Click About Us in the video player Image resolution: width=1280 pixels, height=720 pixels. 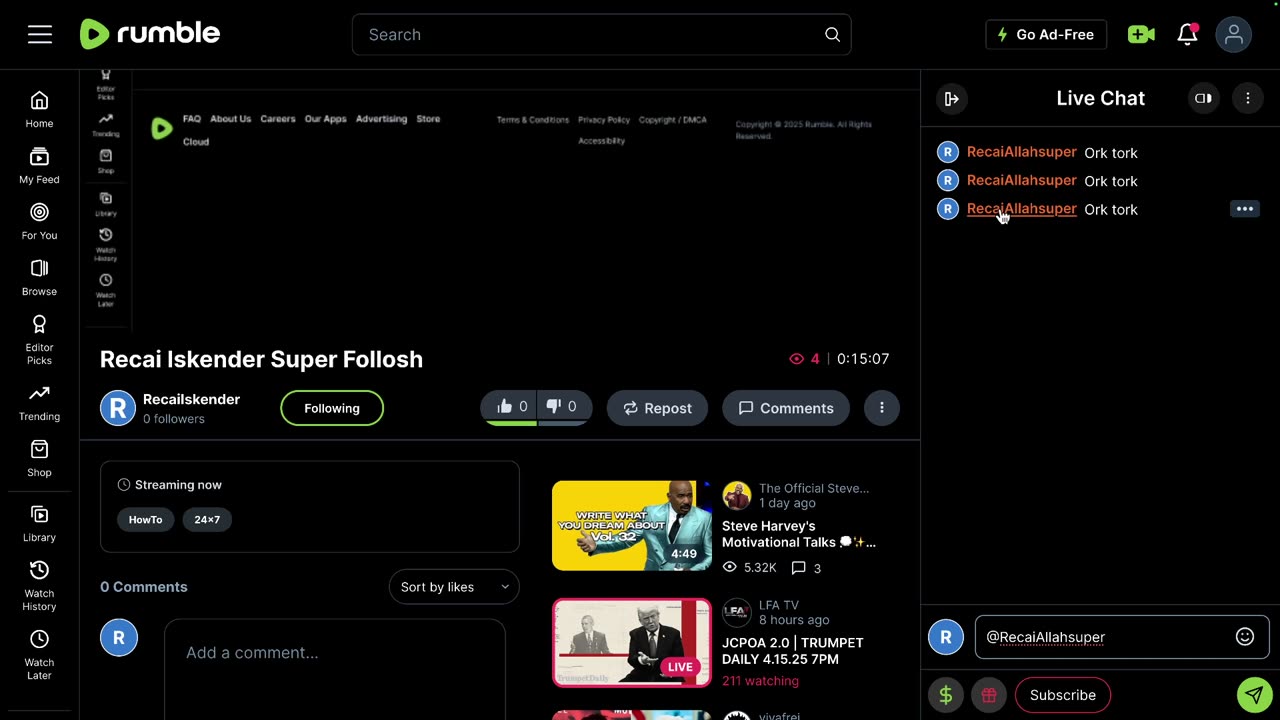tap(231, 119)
